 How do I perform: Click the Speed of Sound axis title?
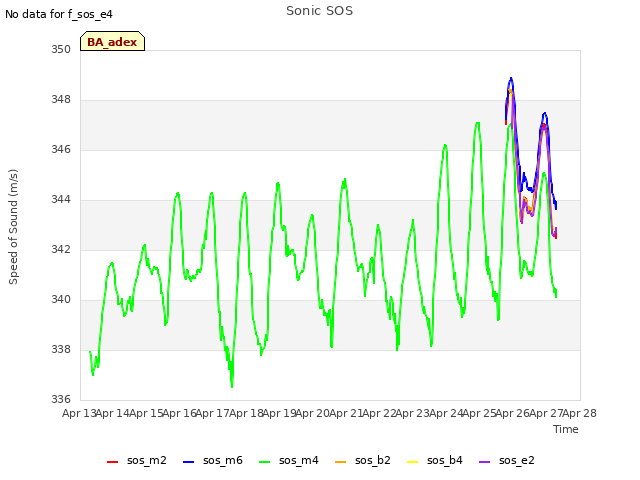pos(13,227)
